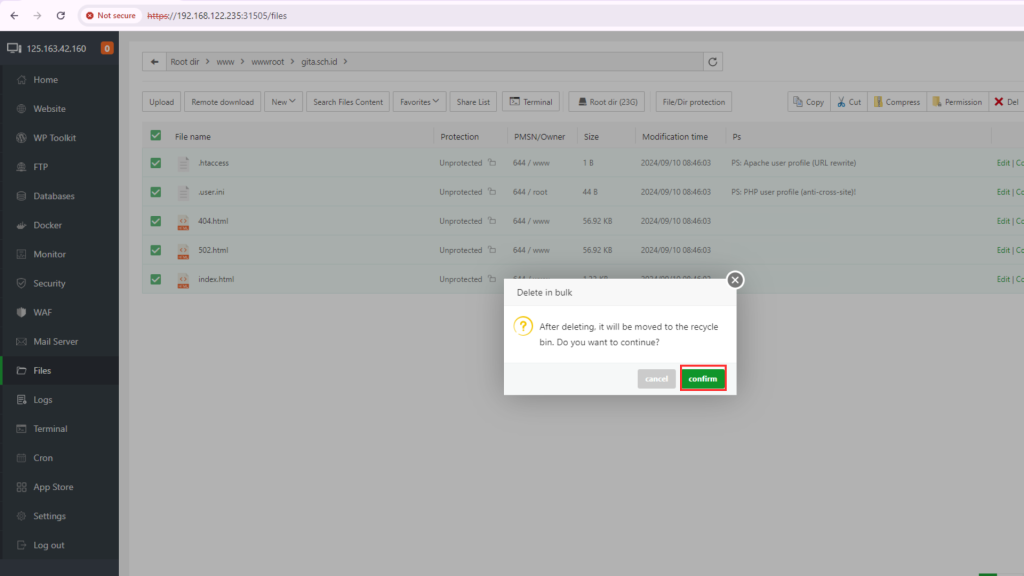Open the Favorites dropdown

pyautogui.click(x=420, y=102)
